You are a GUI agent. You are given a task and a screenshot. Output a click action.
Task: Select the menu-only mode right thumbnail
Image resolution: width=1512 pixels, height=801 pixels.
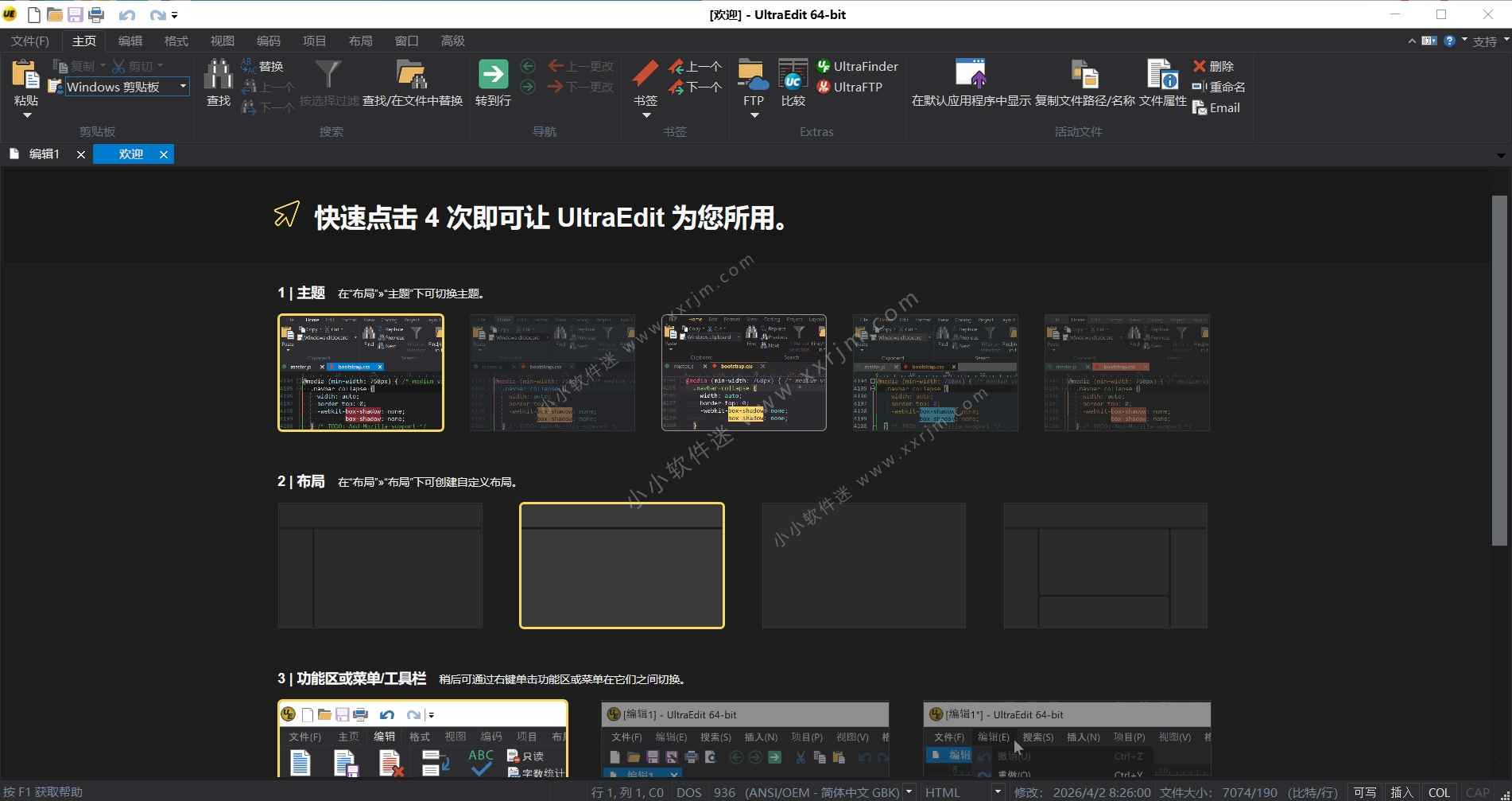1067,739
